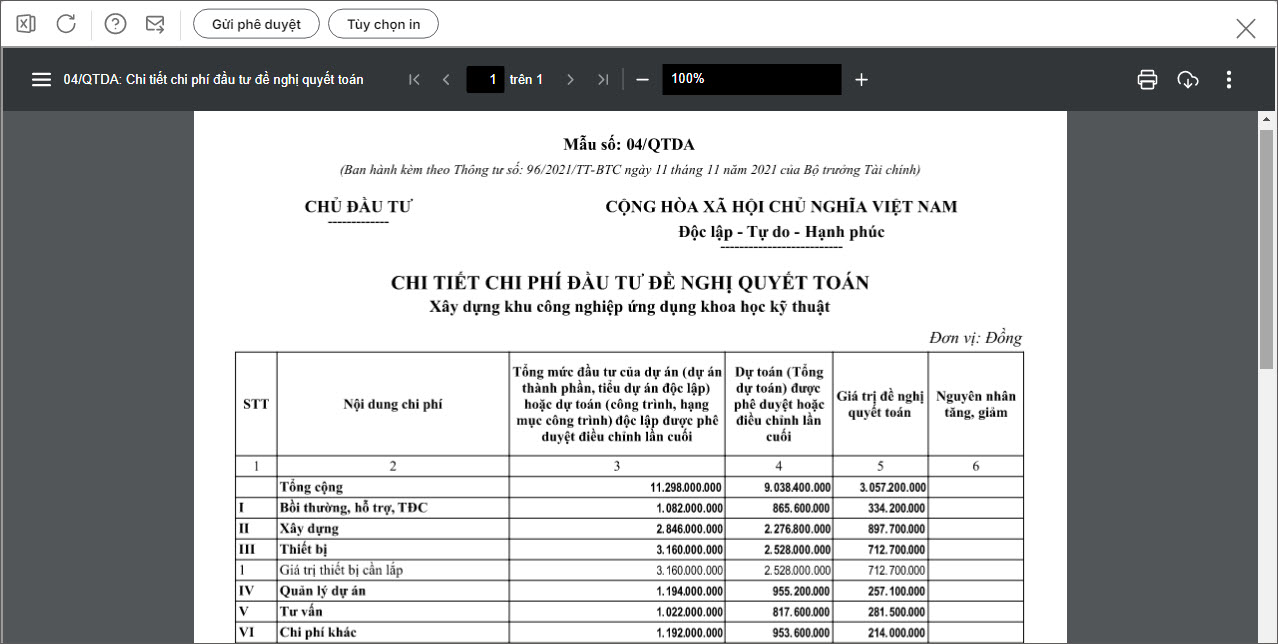The height and width of the screenshot is (644, 1278).
Task: Close the report preview window
Action: pyautogui.click(x=1245, y=28)
